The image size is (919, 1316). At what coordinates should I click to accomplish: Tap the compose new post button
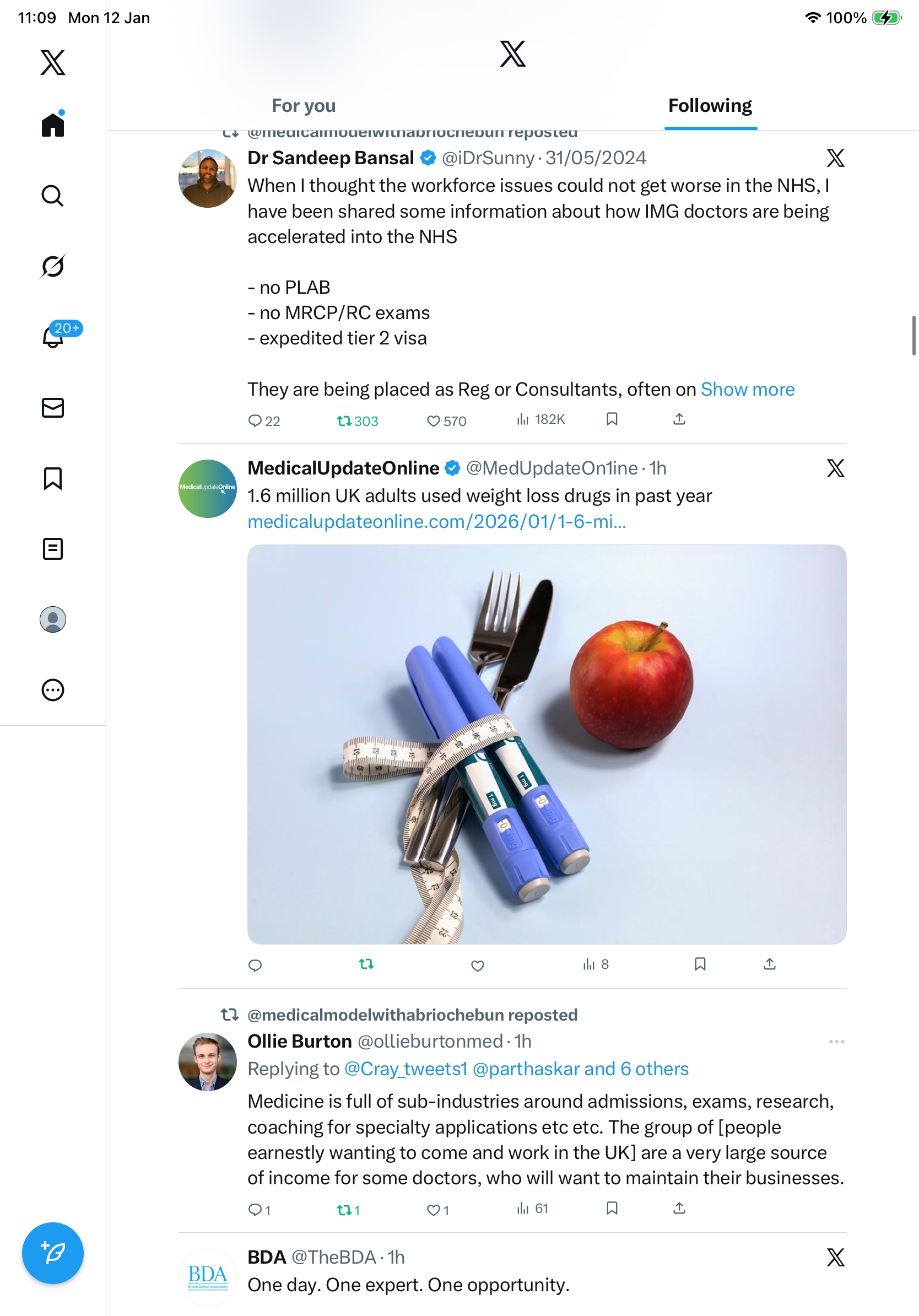(x=53, y=1253)
